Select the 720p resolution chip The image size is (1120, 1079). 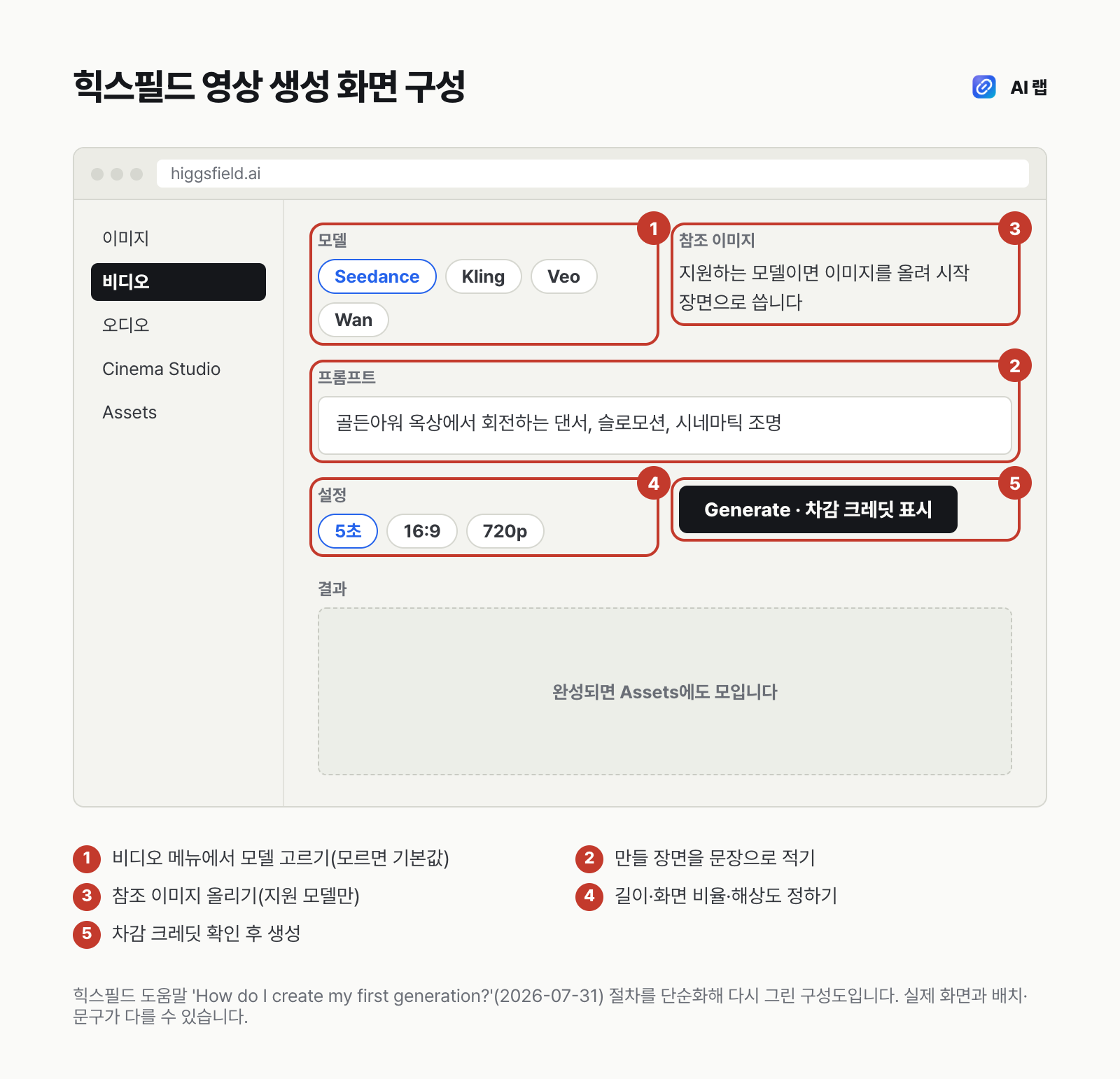pyautogui.click(x=505, y=531)
